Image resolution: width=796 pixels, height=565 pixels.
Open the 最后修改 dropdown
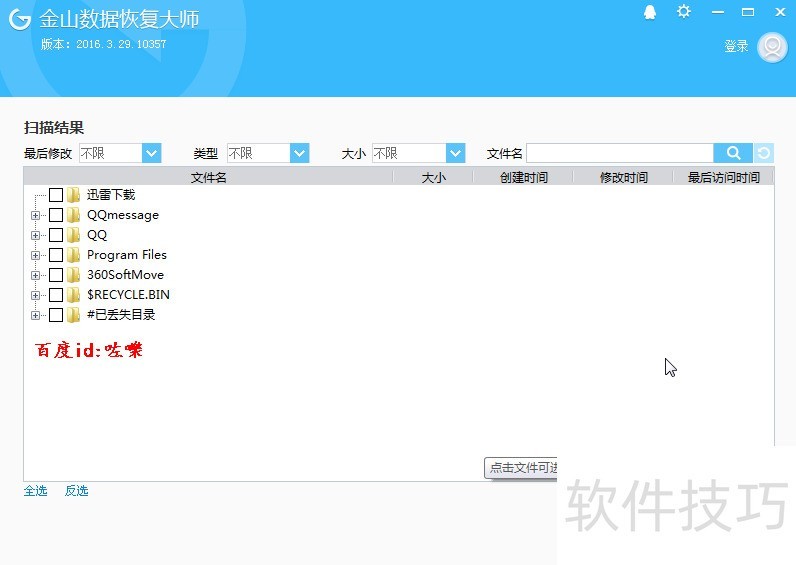[151, 153]
